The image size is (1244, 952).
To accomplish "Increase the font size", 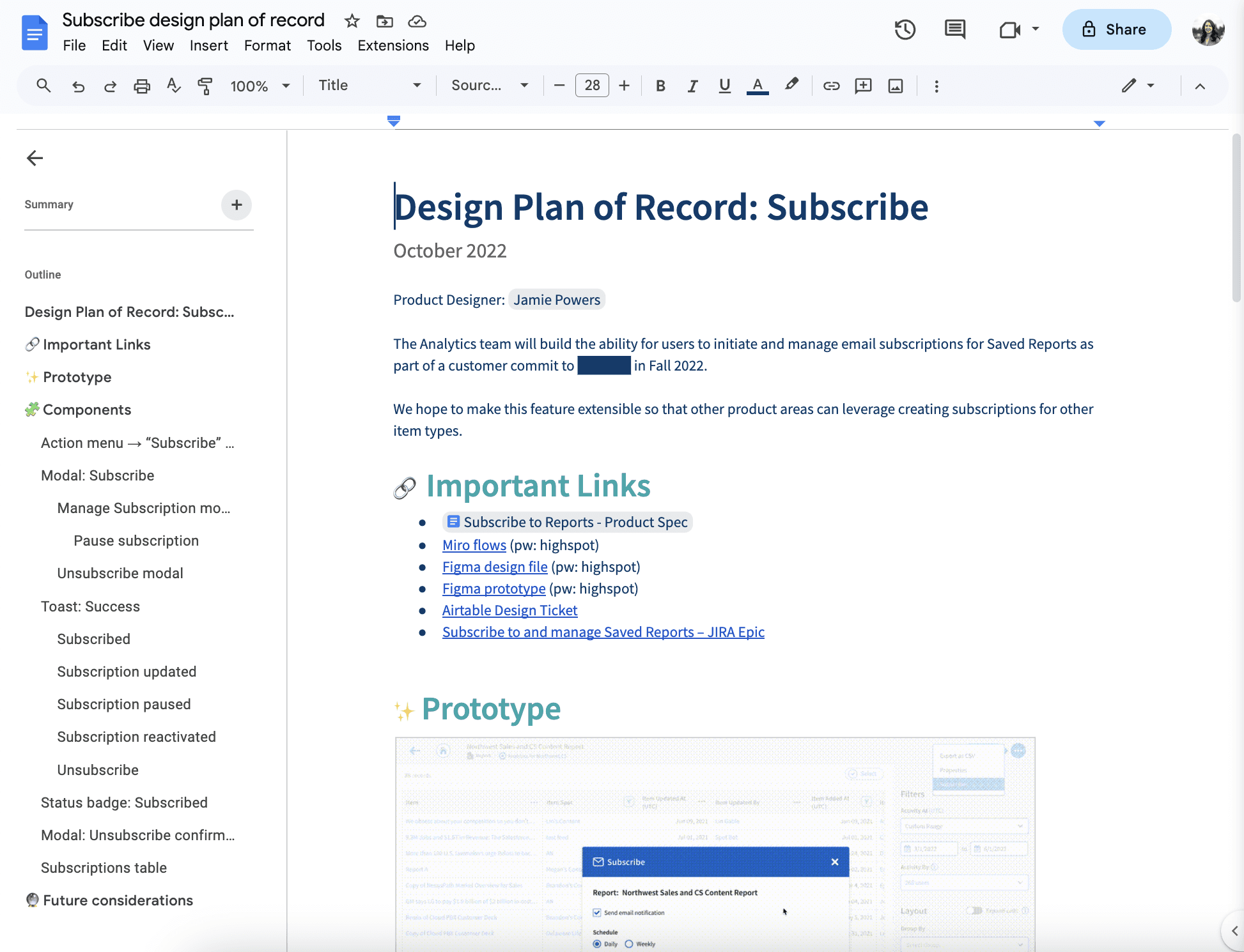I will coord(625,86).
